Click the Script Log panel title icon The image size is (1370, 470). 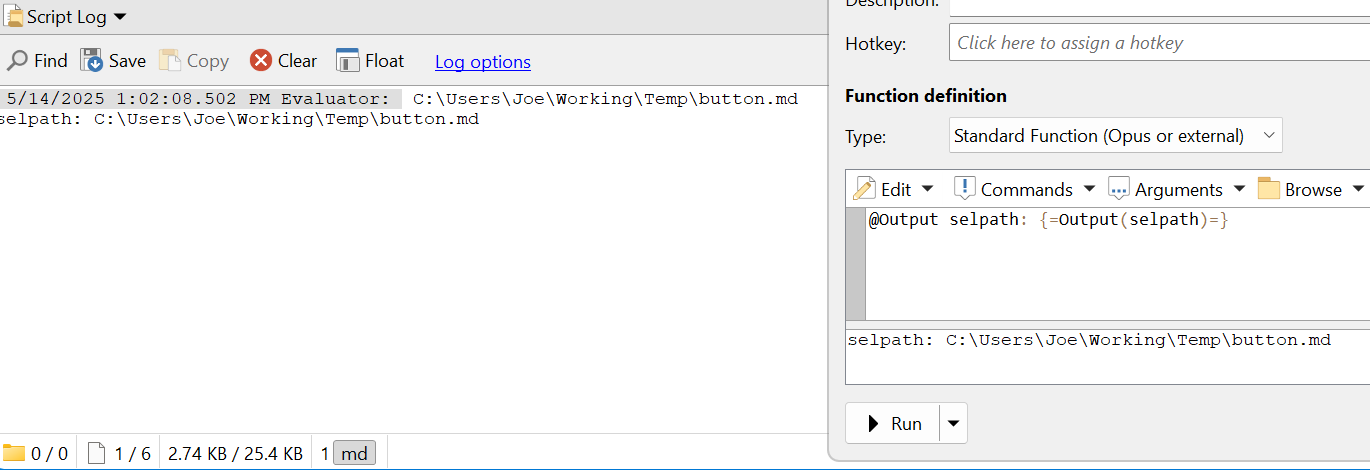tap(14, 17)
